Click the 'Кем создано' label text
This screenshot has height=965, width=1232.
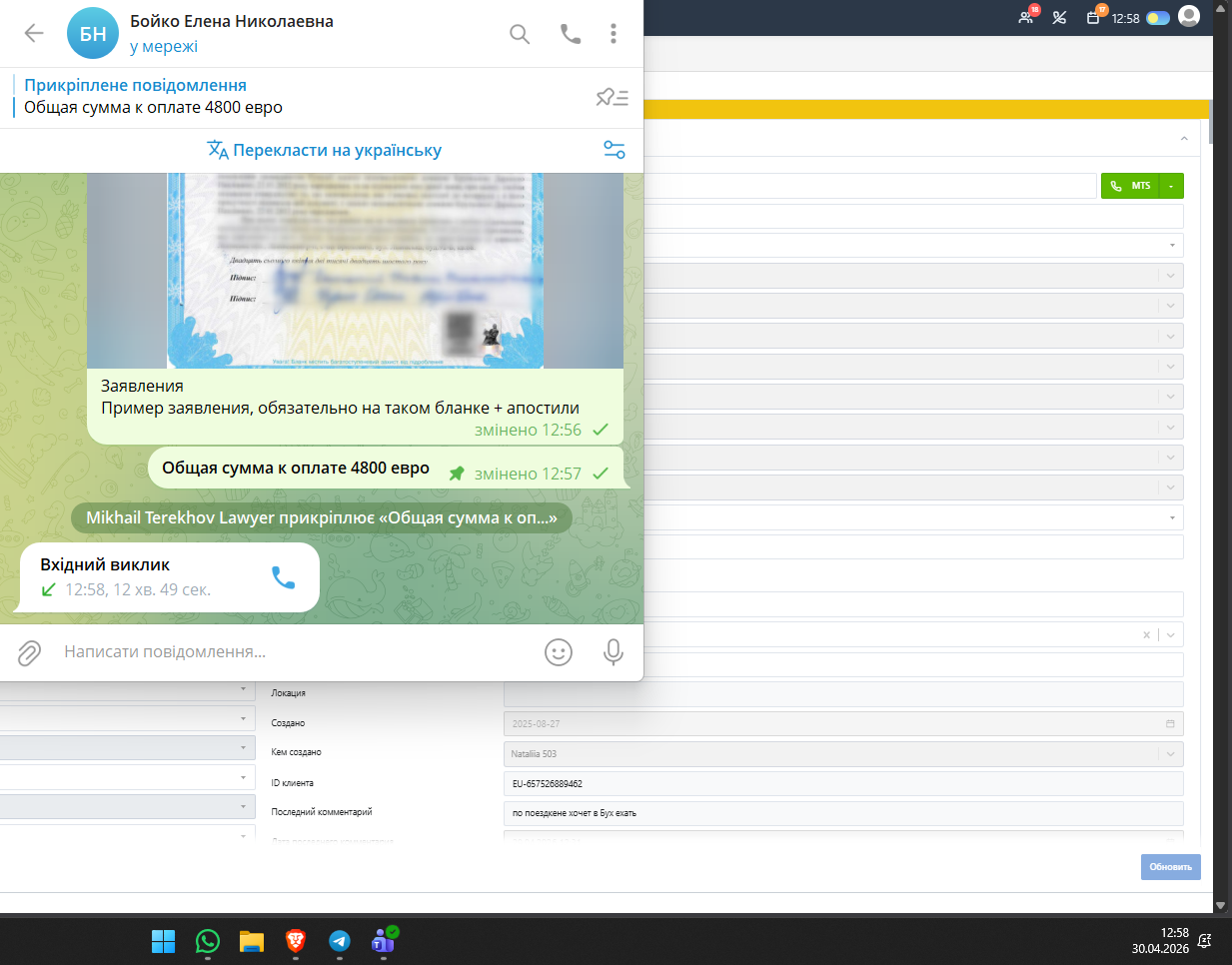(296, 752)
